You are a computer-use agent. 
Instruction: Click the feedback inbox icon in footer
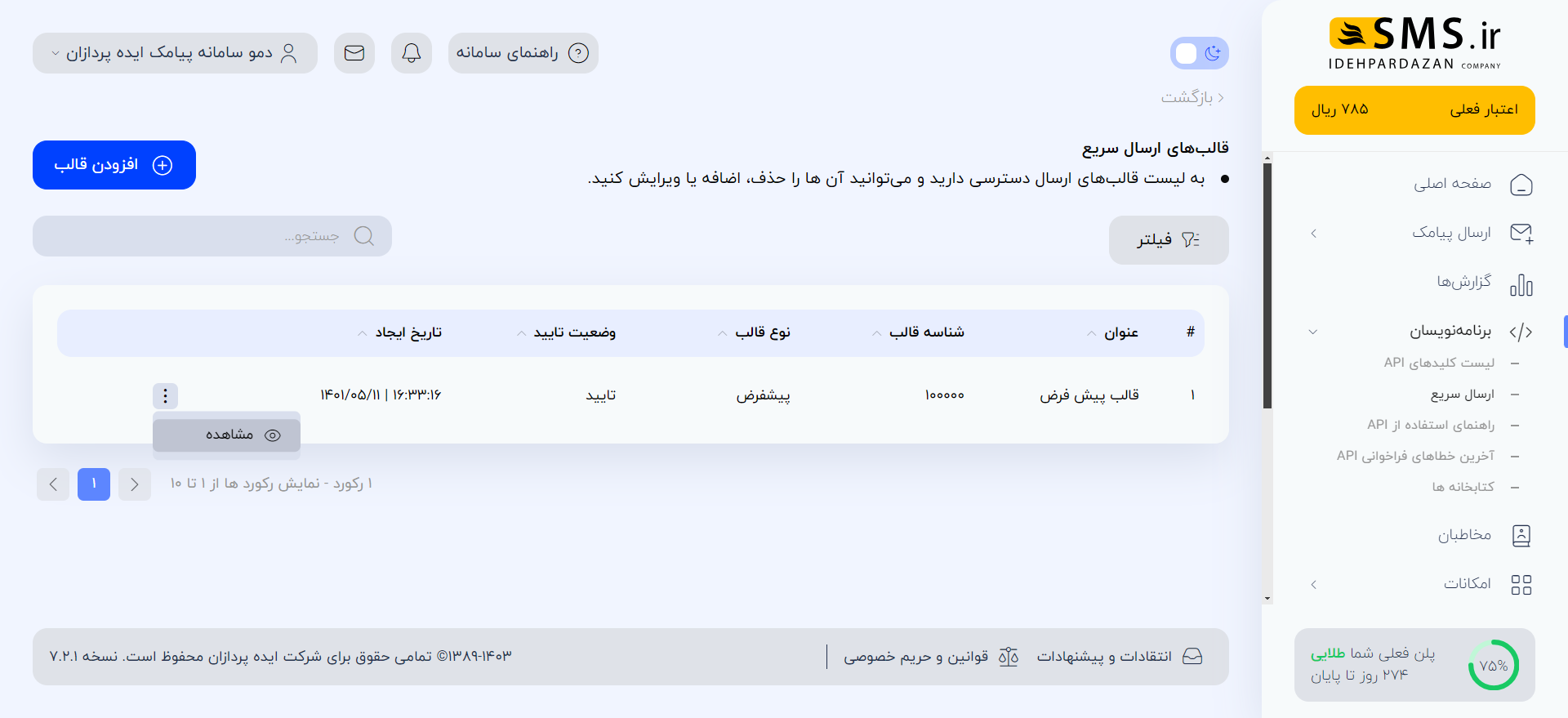1192,657
